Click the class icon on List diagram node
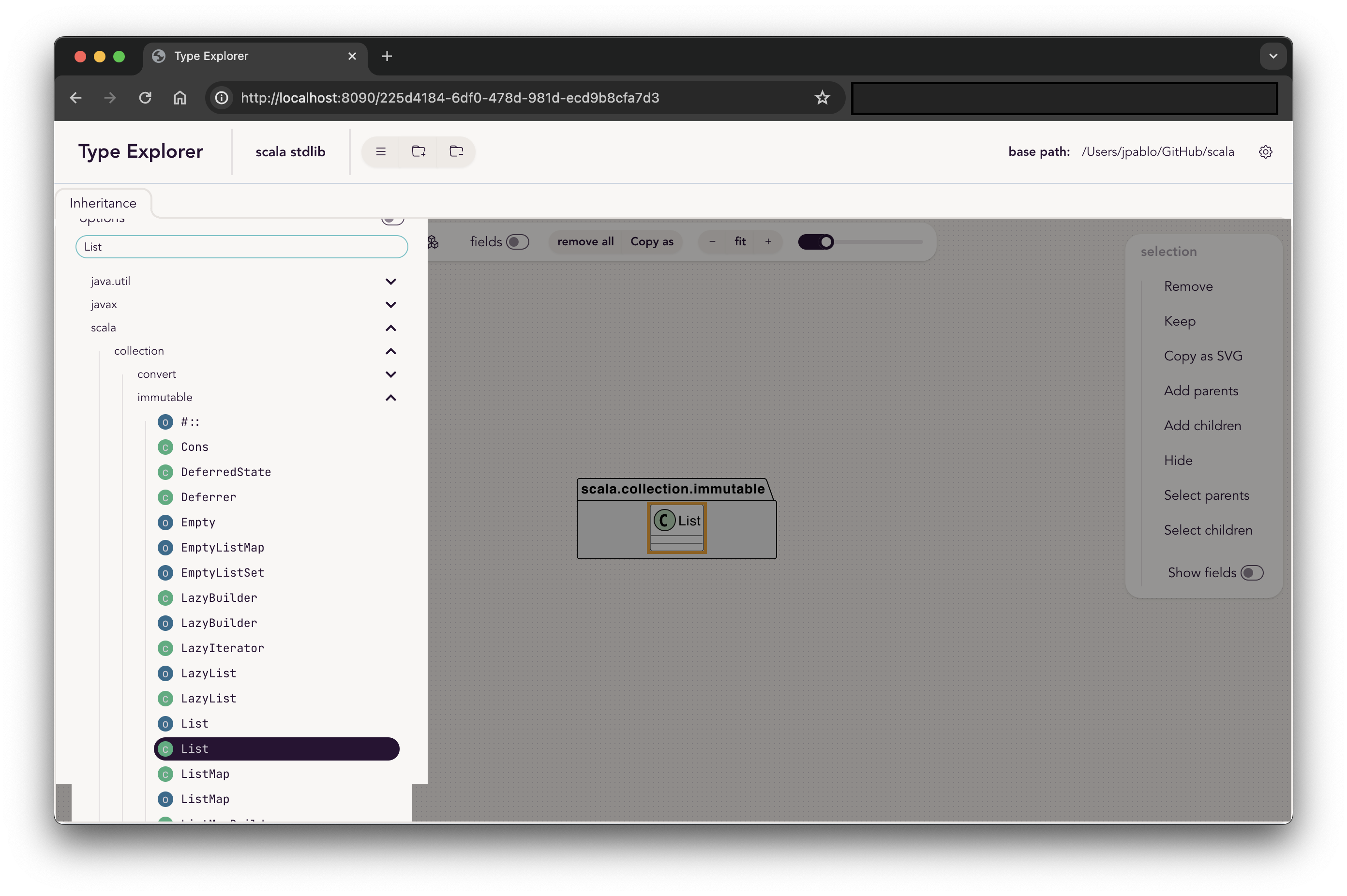This screenshot has width=1347, height=896. tap(664, 521)
